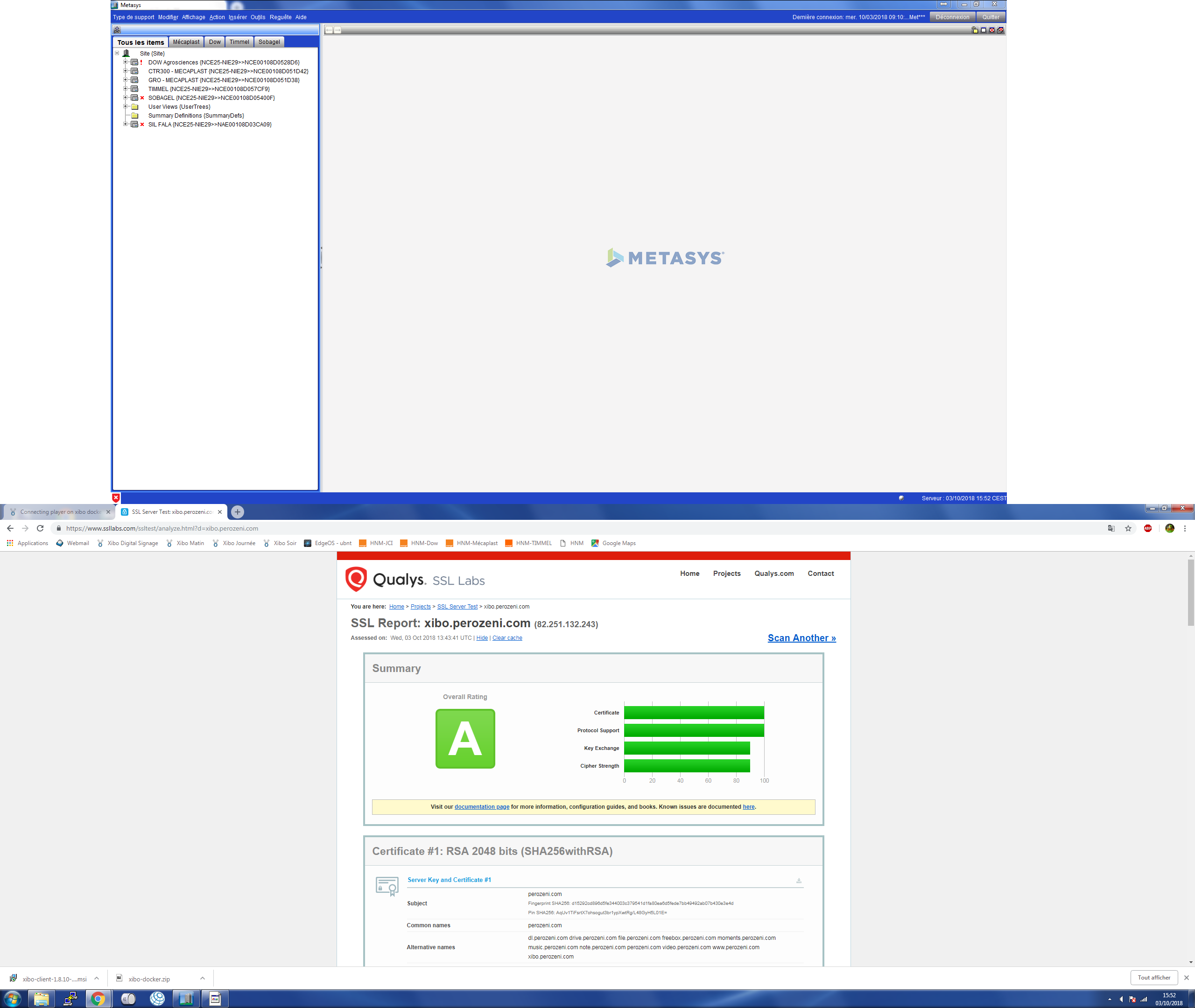Expand the User Views node
Image resolution: width=1195 pixels, height=1008 pixels.
click(x=126, y=106)
